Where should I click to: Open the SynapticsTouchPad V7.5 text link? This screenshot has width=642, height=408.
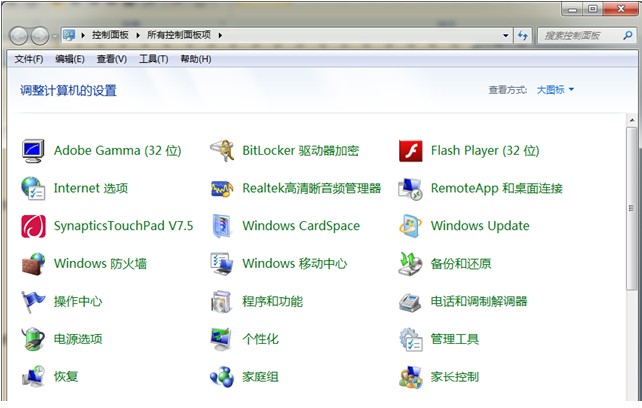[123, 226]
